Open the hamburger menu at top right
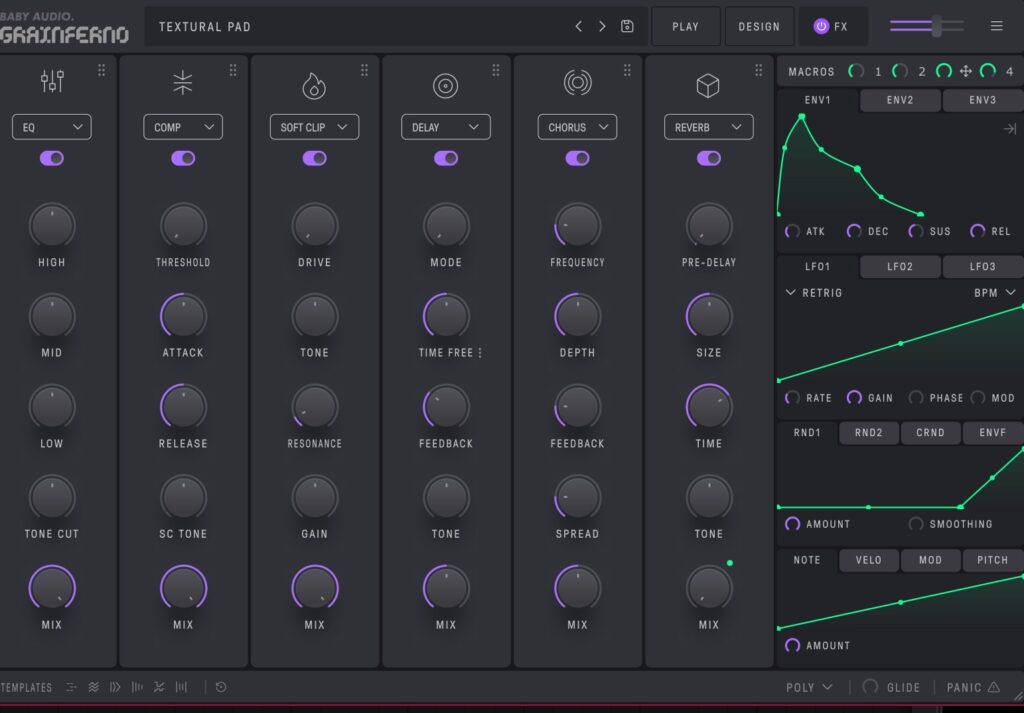 996,27
